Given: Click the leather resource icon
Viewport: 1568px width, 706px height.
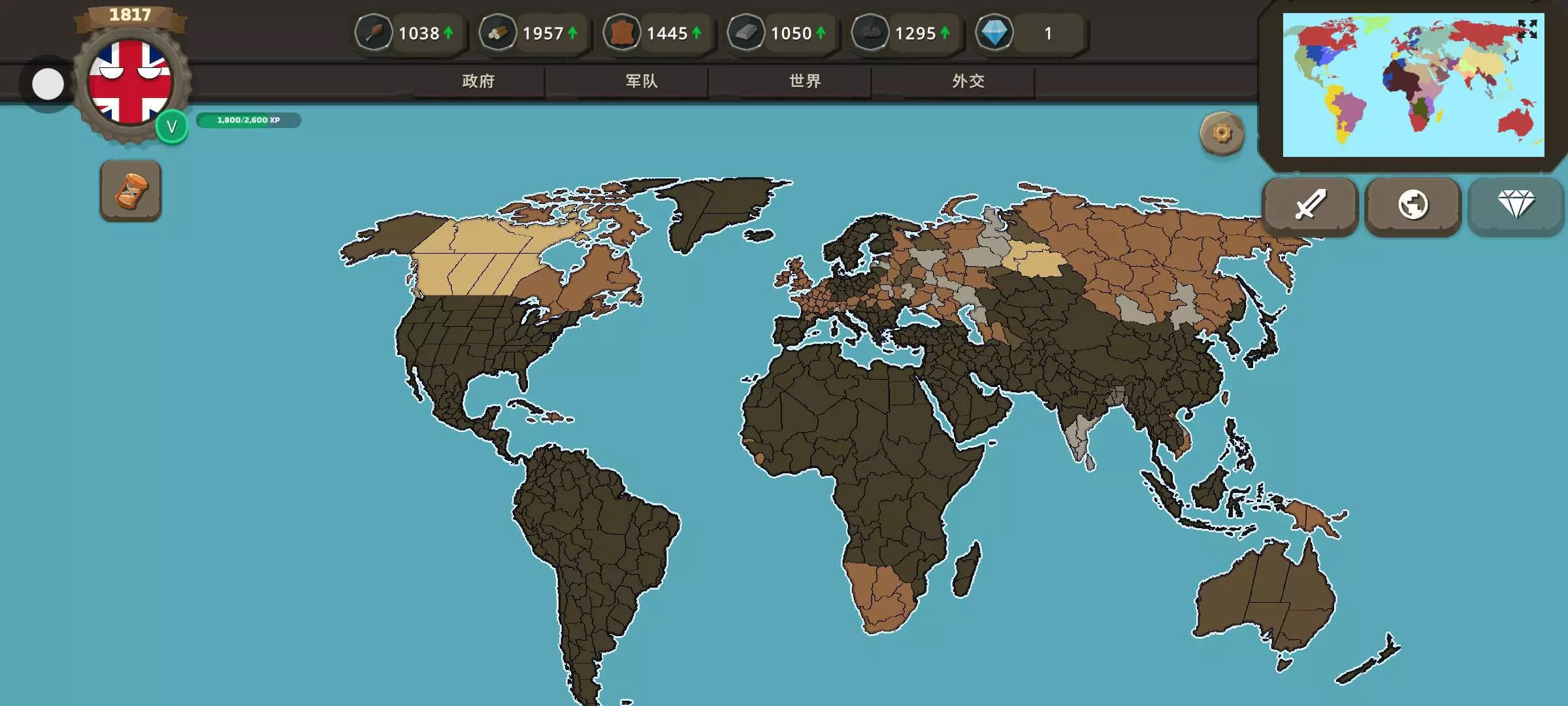Looking at the screenshot, I should pyautogui.click(x=621, y=33).
